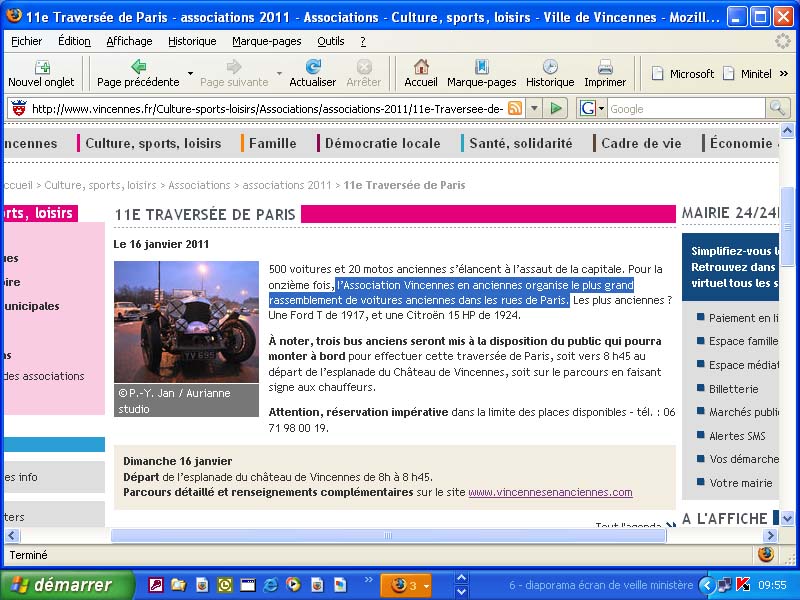The image size is (800, 600).
Task: Select the Santé, solidarité section
Action: click(520, 143)
